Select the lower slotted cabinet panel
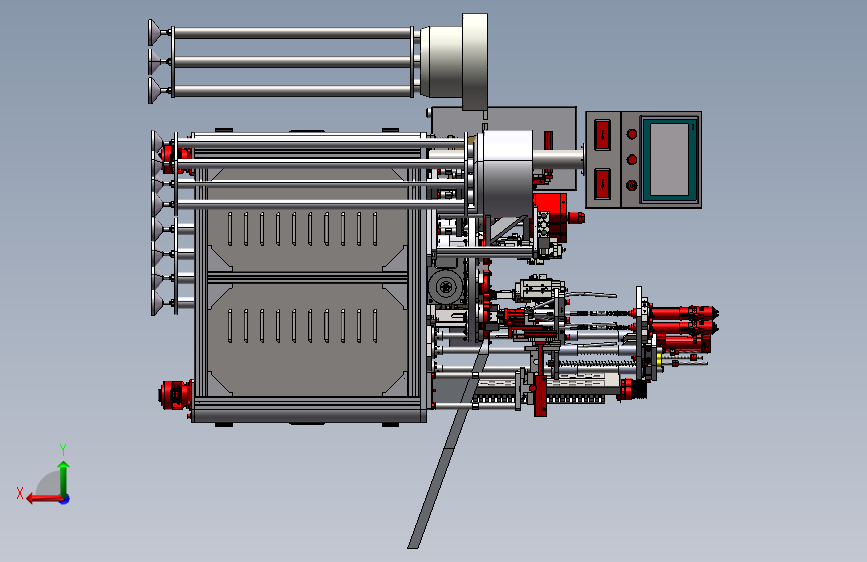 (x=307, y=339)
